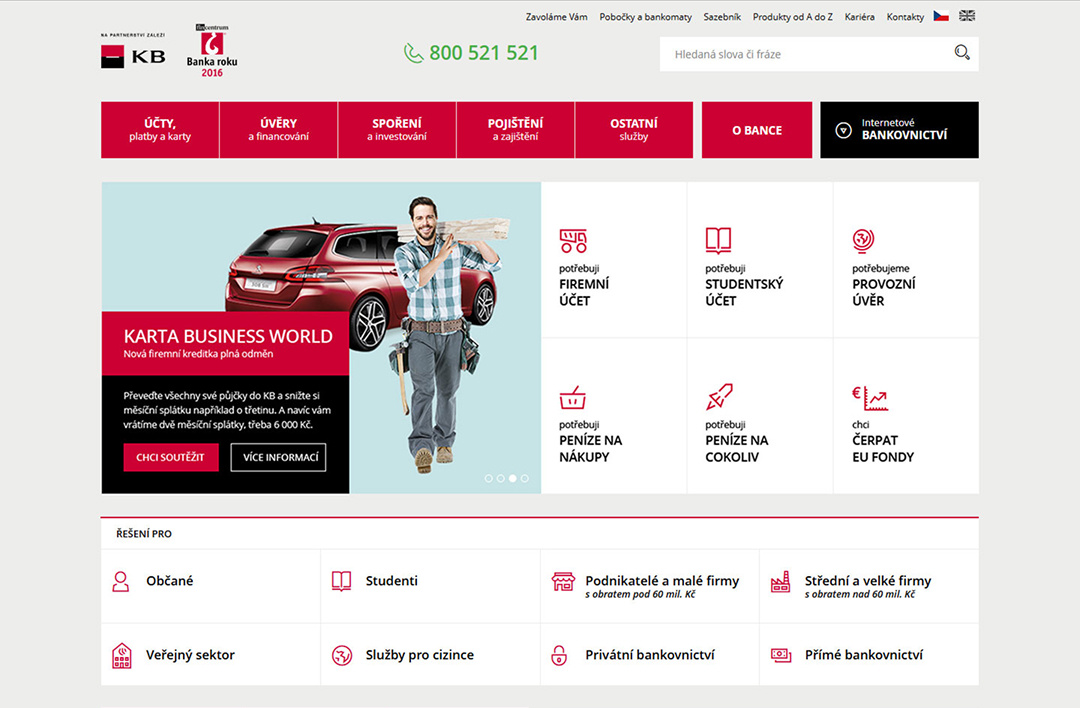Switch to English via UK flag
1080x708 pixels.
click(967, 16)
